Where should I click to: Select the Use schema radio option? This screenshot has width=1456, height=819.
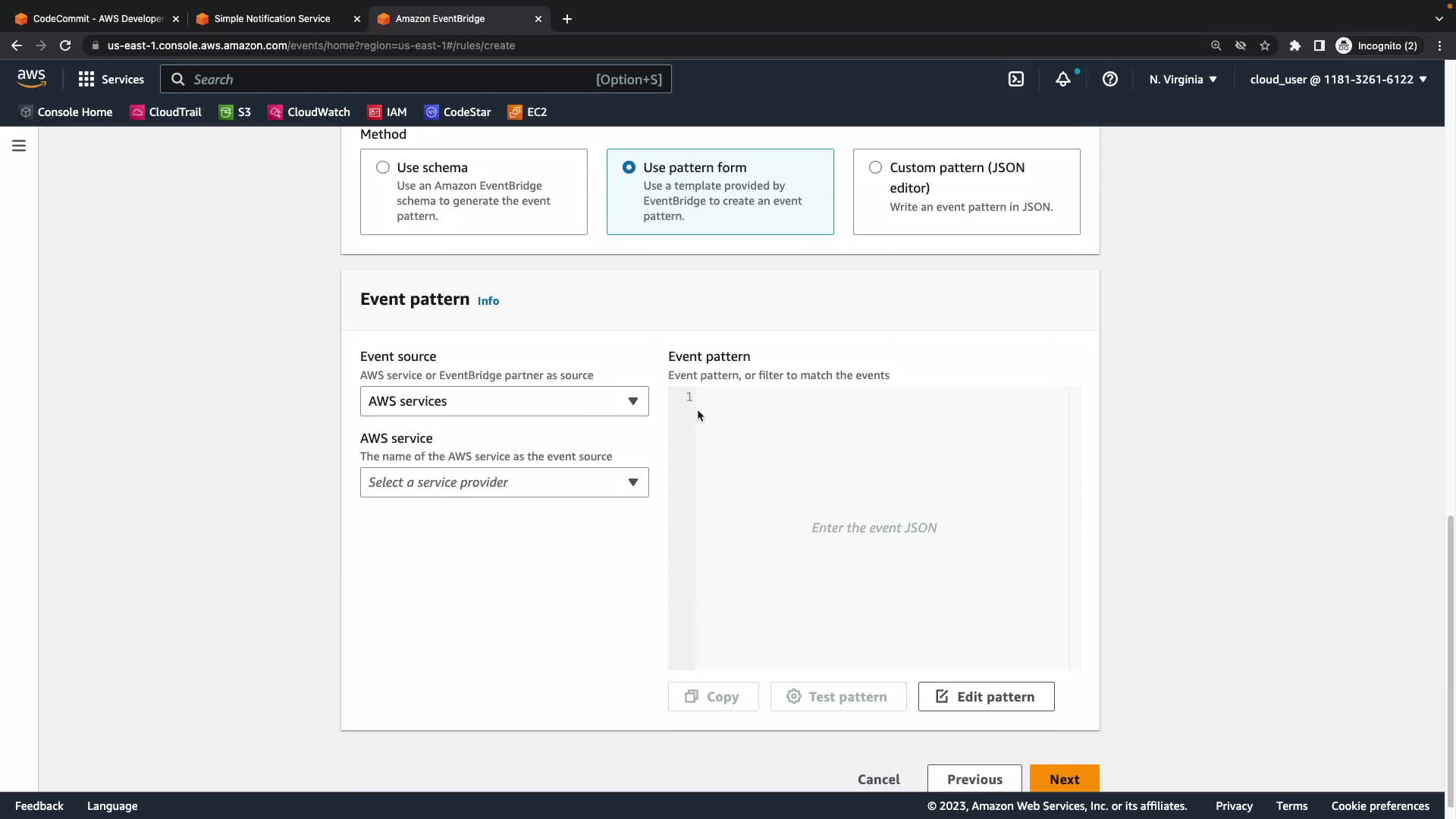383,167
